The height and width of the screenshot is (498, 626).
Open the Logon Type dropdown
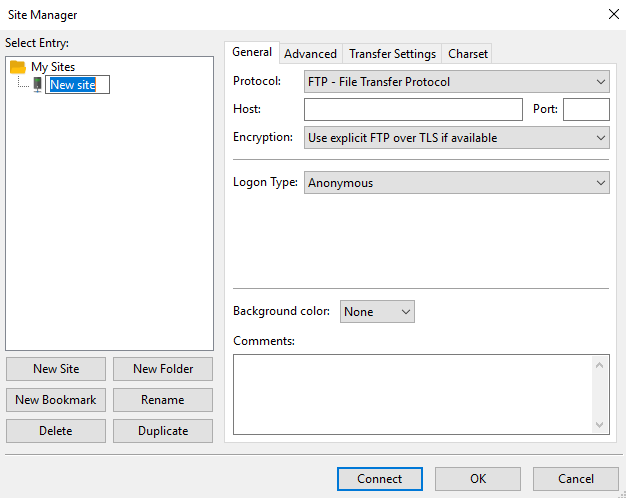(457, 183)
